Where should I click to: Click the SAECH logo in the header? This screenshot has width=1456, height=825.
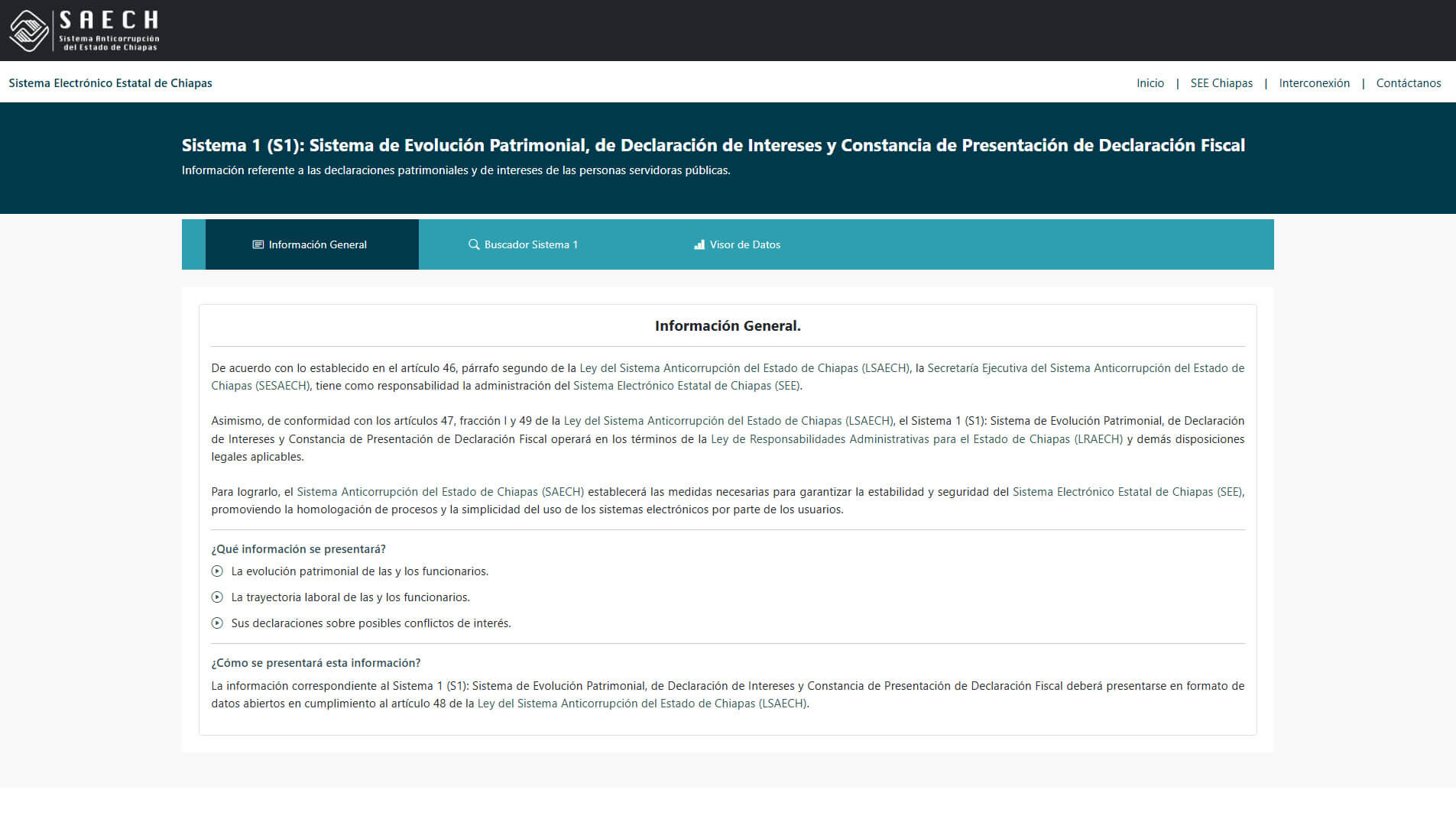(x=84, y=31)
